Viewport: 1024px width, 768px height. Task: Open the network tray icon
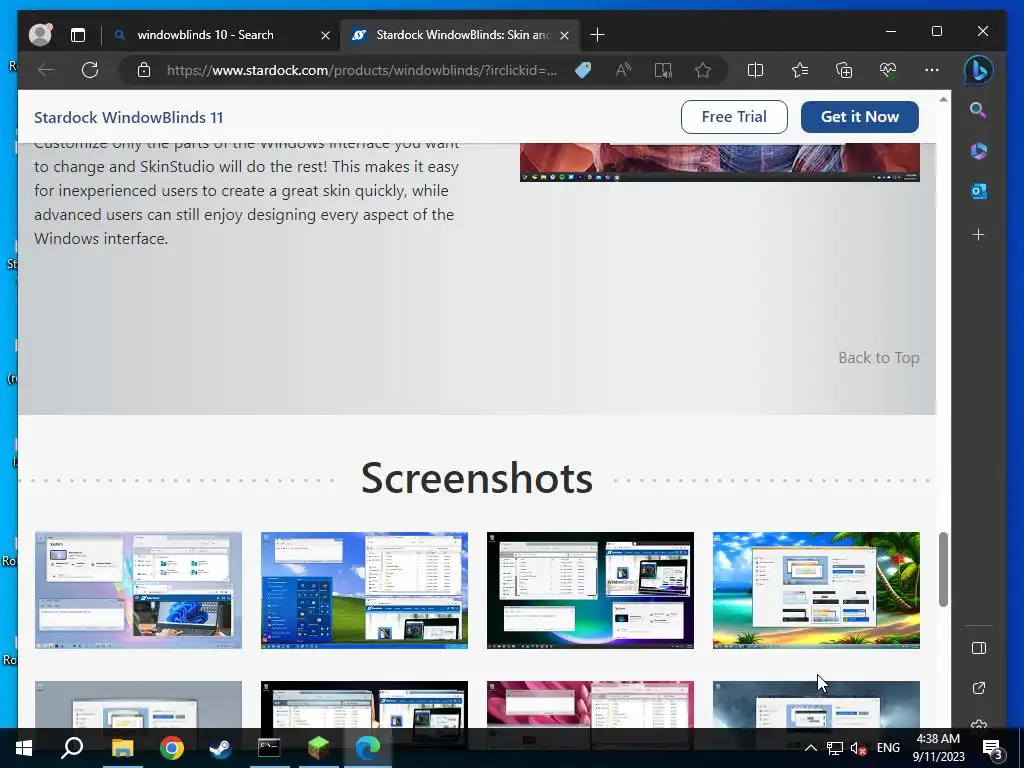(835, 748)
